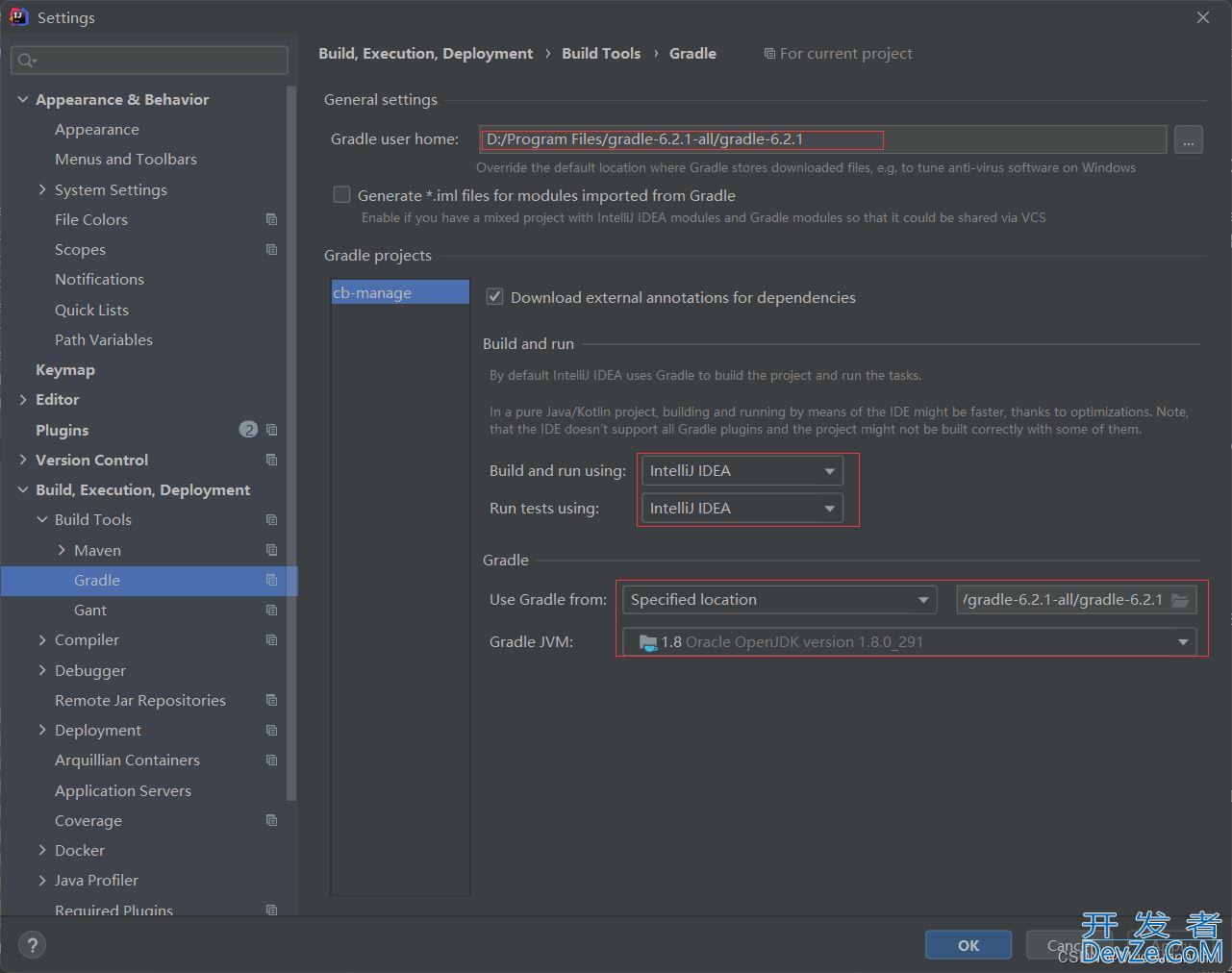Uncheck Download external annotations for dependencies
1232x973 pixels.
[494, 297]
